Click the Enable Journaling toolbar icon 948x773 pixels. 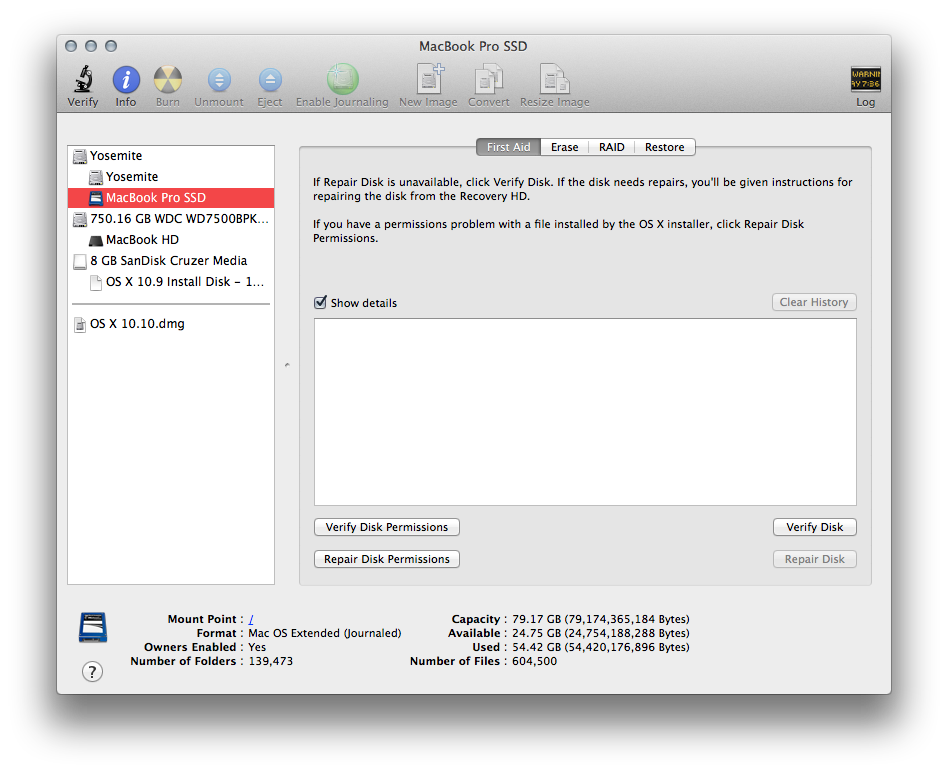click(342, 79)
